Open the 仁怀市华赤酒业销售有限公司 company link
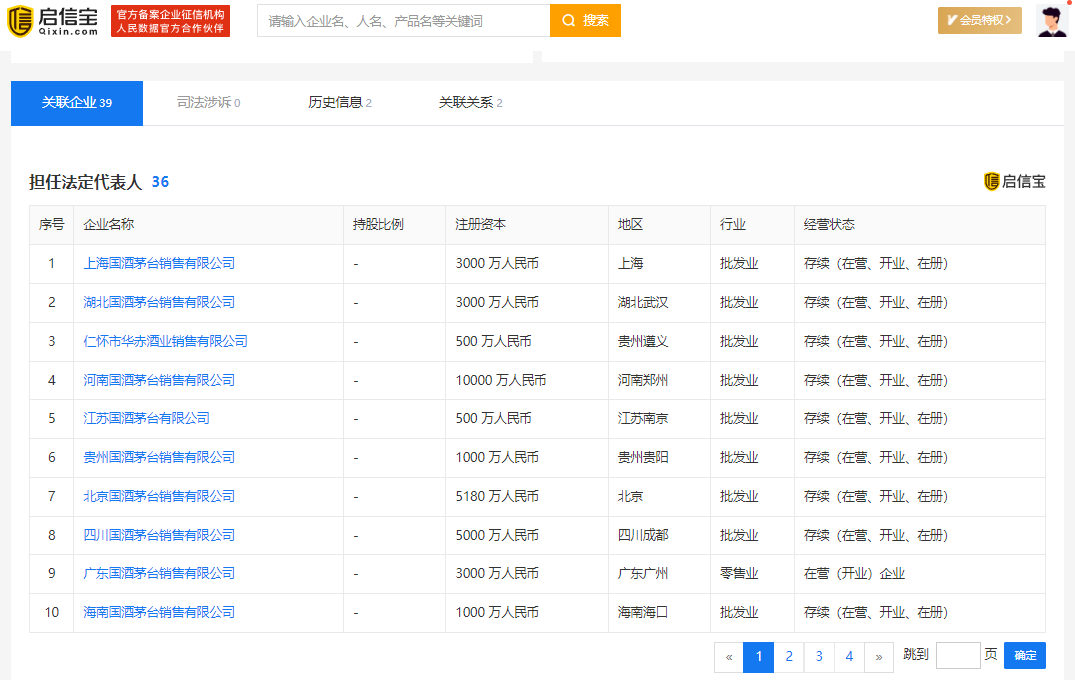Screen dimensions: 1075x680 (x=165, y=341)
